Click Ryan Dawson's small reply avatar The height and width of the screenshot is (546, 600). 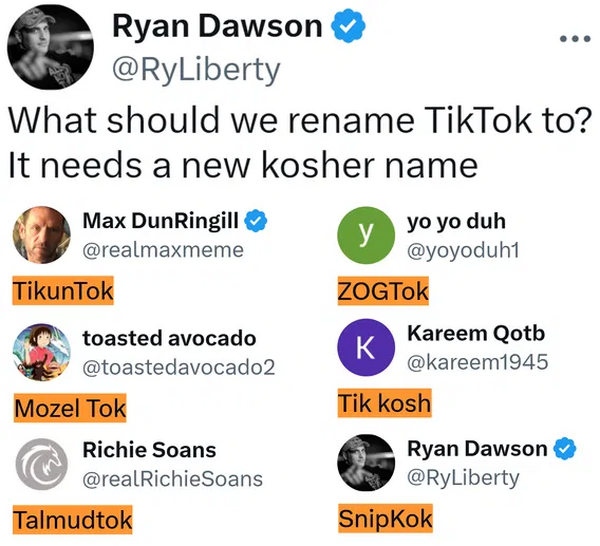pyautogui.click(x=366, y=463)
